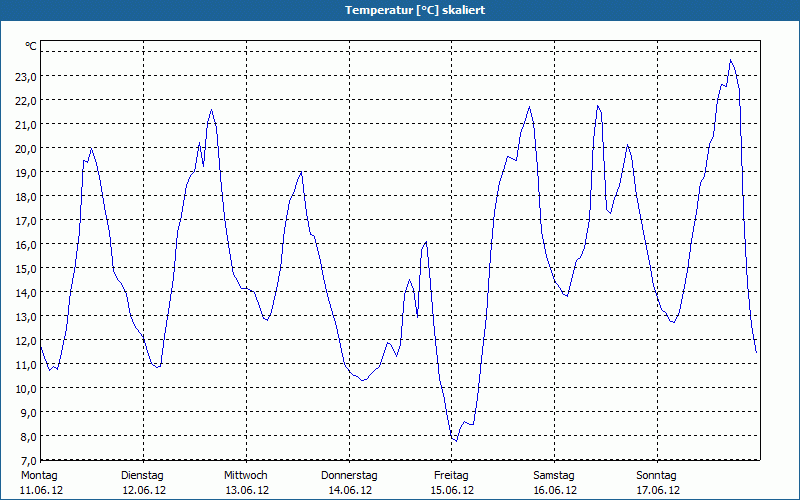Click the 16,0 y-axis label

click(x=27, y=244)
